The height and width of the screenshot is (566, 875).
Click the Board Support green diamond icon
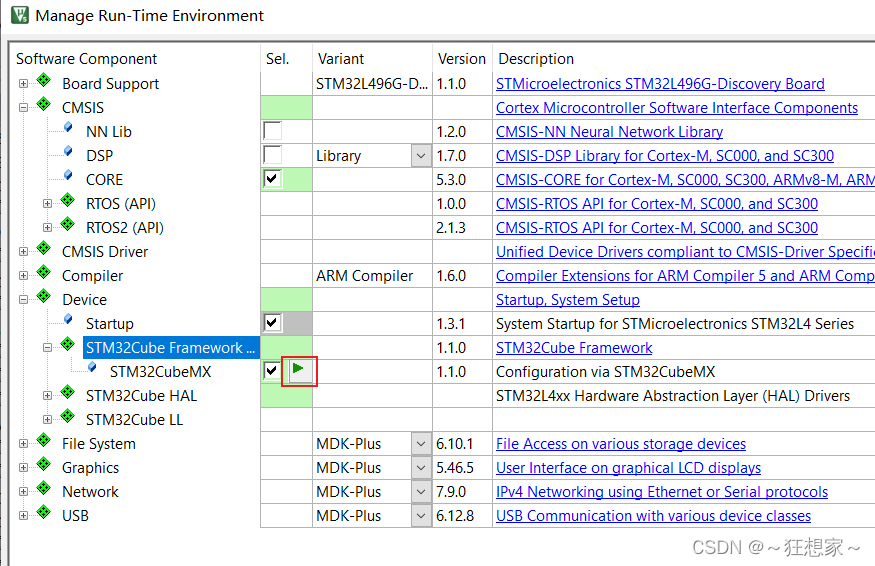coord(44,80)
